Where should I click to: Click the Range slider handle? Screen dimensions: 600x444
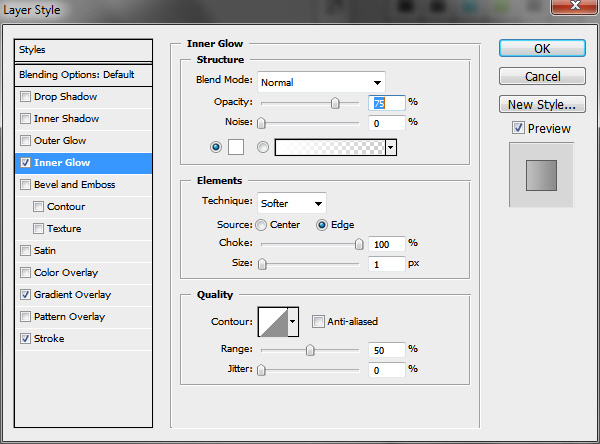point(310,350)
